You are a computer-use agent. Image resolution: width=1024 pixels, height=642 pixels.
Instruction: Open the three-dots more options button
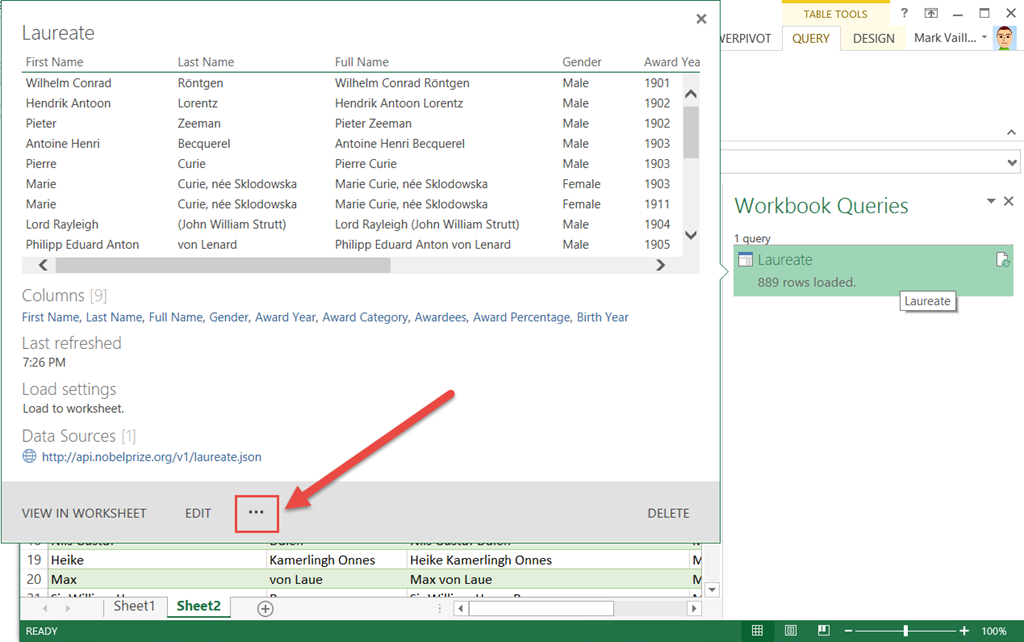(256, 513)
